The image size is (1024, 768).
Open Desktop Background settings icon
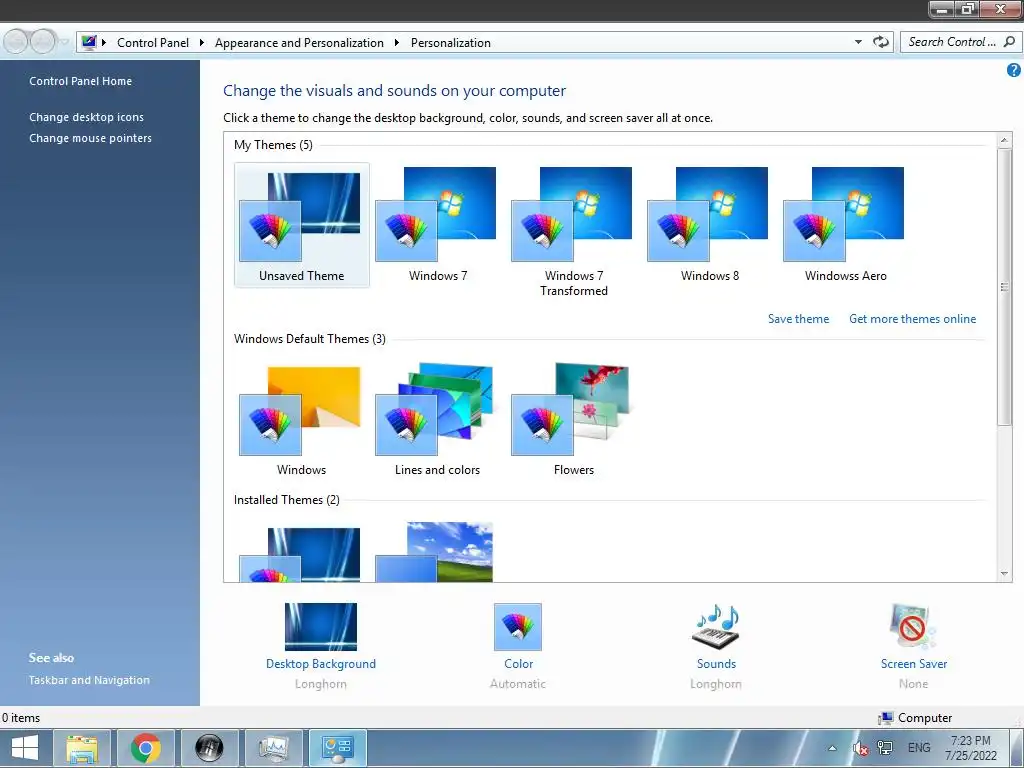coord(321,627)
